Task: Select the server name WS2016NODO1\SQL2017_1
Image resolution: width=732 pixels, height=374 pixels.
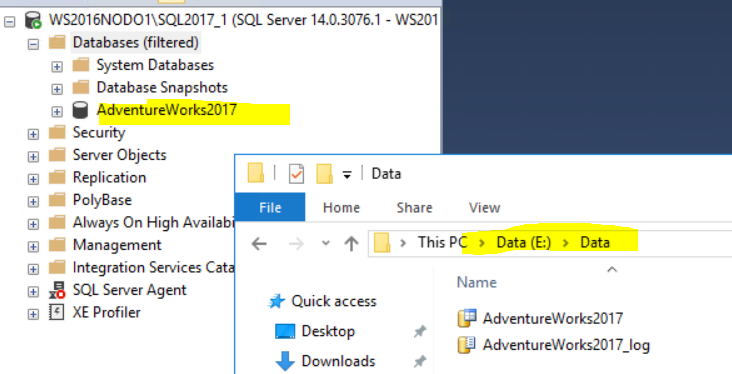Action: click(138, 20)
